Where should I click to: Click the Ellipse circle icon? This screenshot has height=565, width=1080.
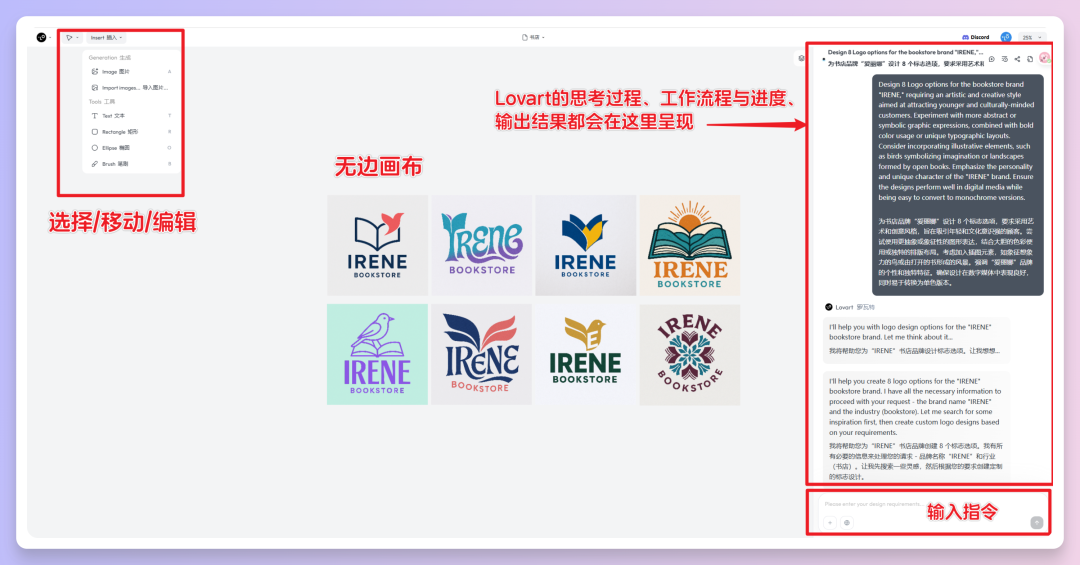[94, 147]
